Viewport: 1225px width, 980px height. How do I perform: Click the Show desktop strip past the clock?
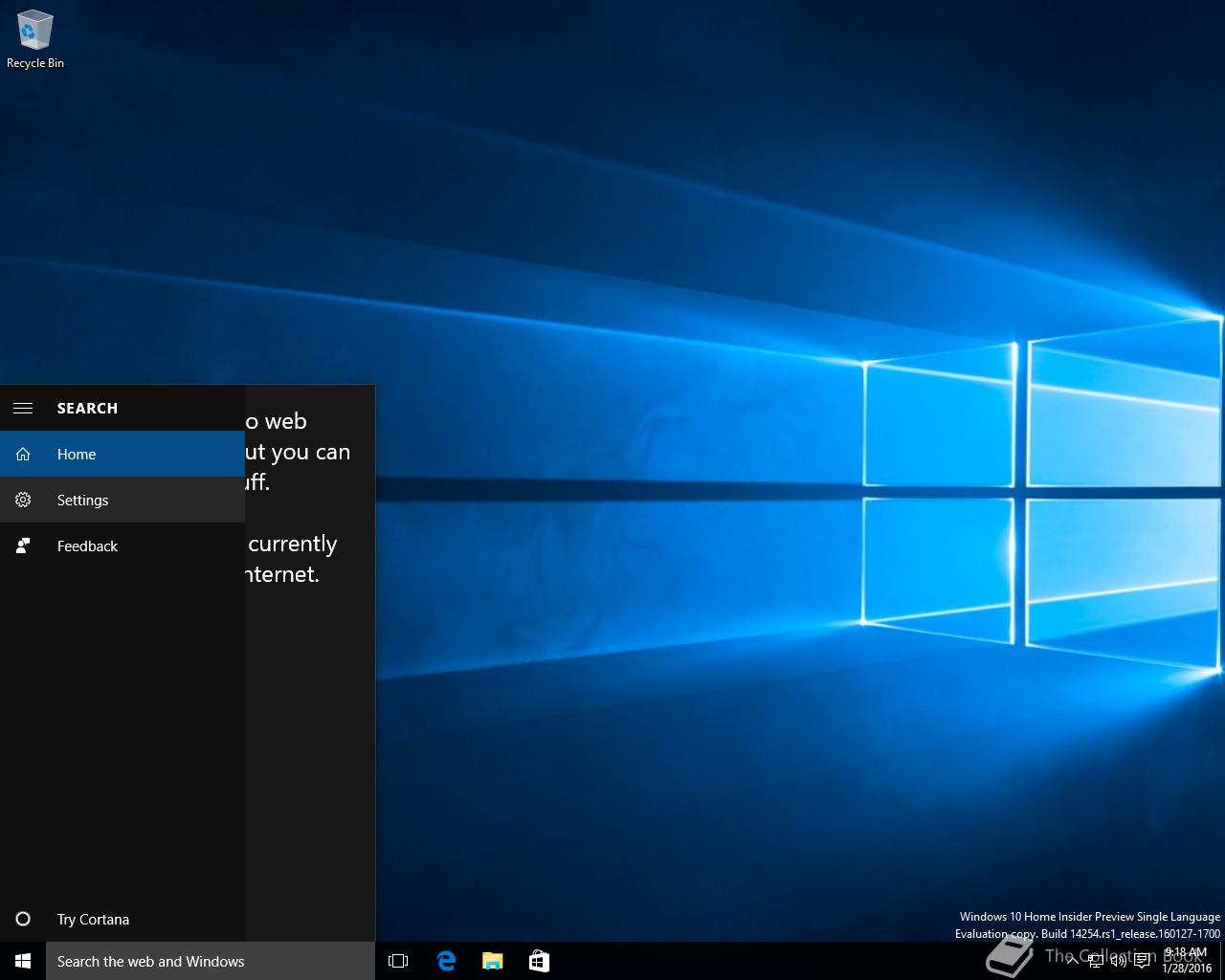(x=1222, y=961)
